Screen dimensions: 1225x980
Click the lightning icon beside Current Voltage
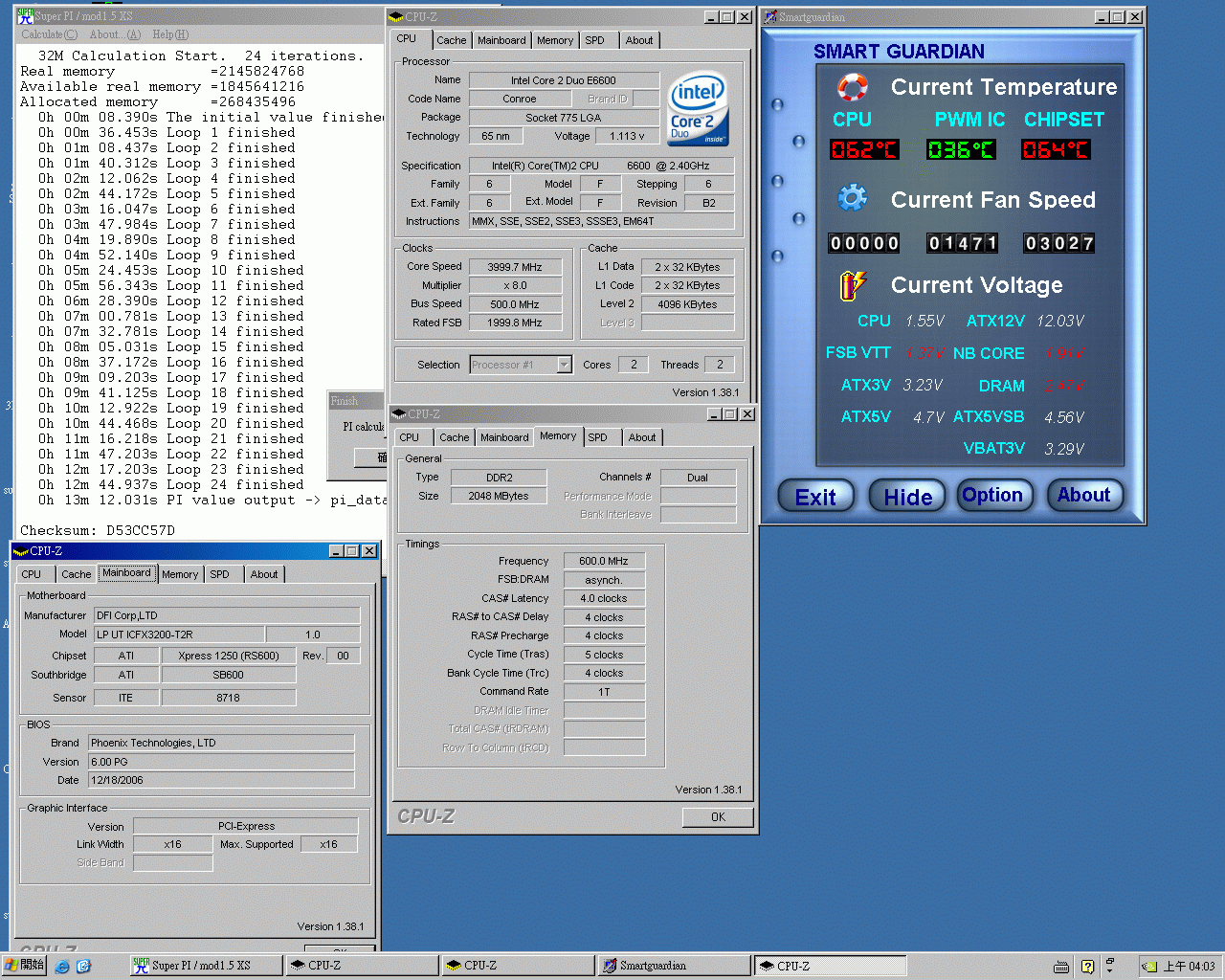[852, 285]
